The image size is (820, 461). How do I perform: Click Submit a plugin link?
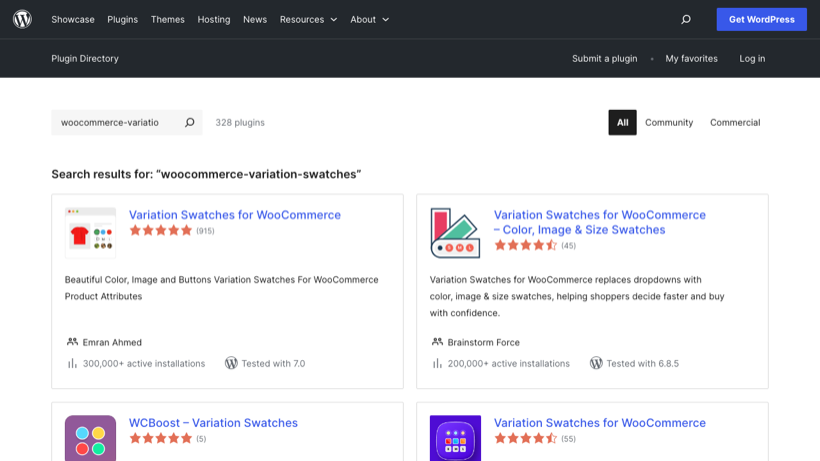[605, 59]
